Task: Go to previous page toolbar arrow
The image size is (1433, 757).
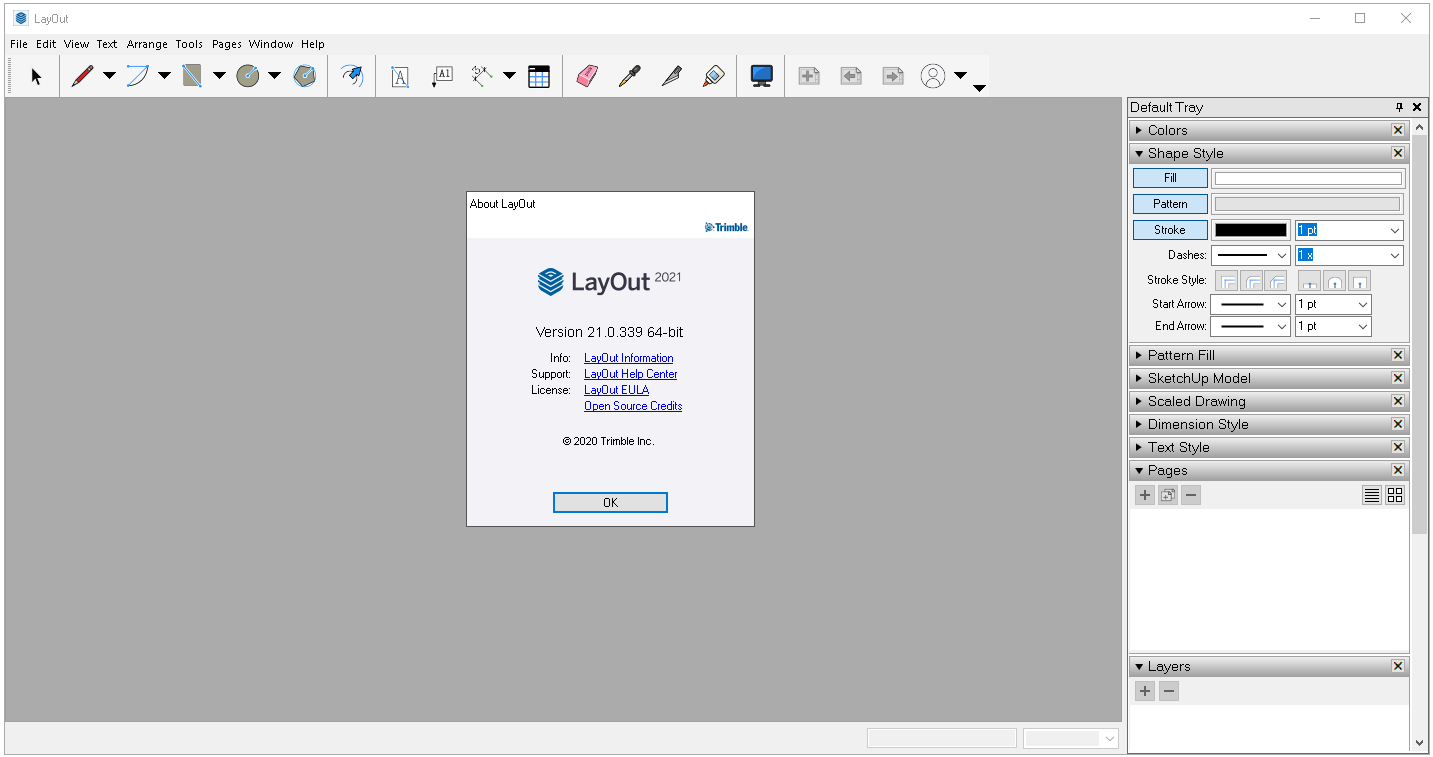Action: pos(851,76)
